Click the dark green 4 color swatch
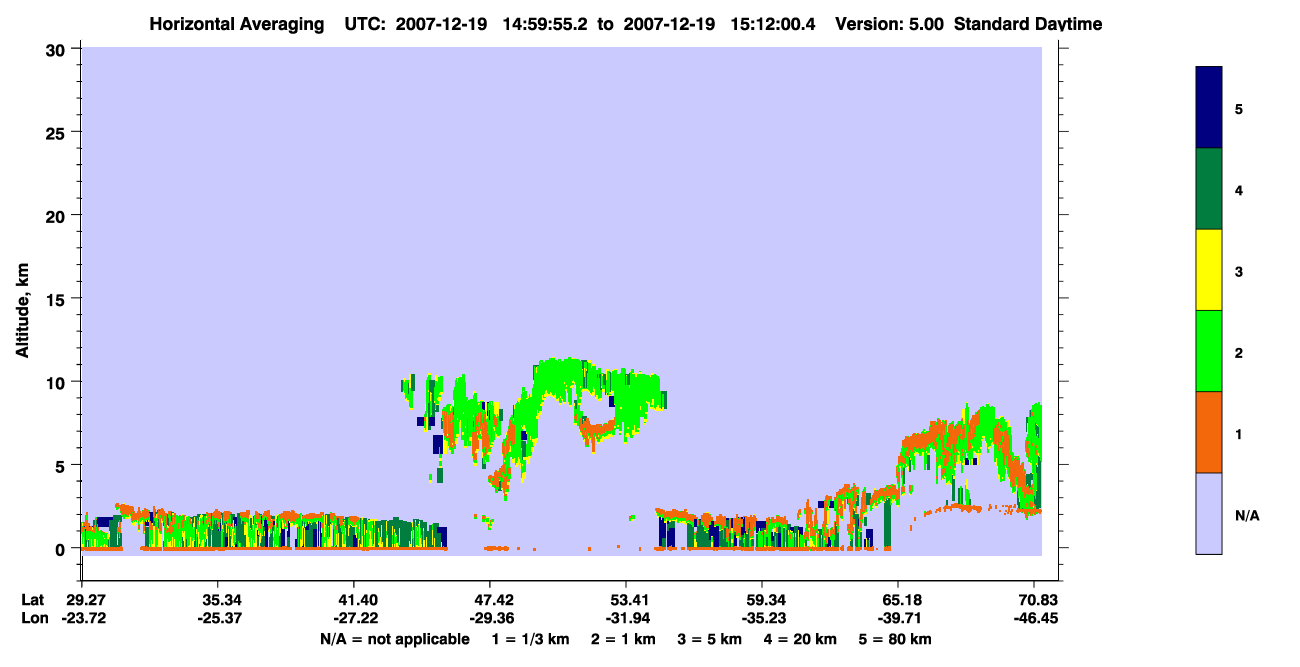1300x667 pixels. click(x=1209, y=189)
